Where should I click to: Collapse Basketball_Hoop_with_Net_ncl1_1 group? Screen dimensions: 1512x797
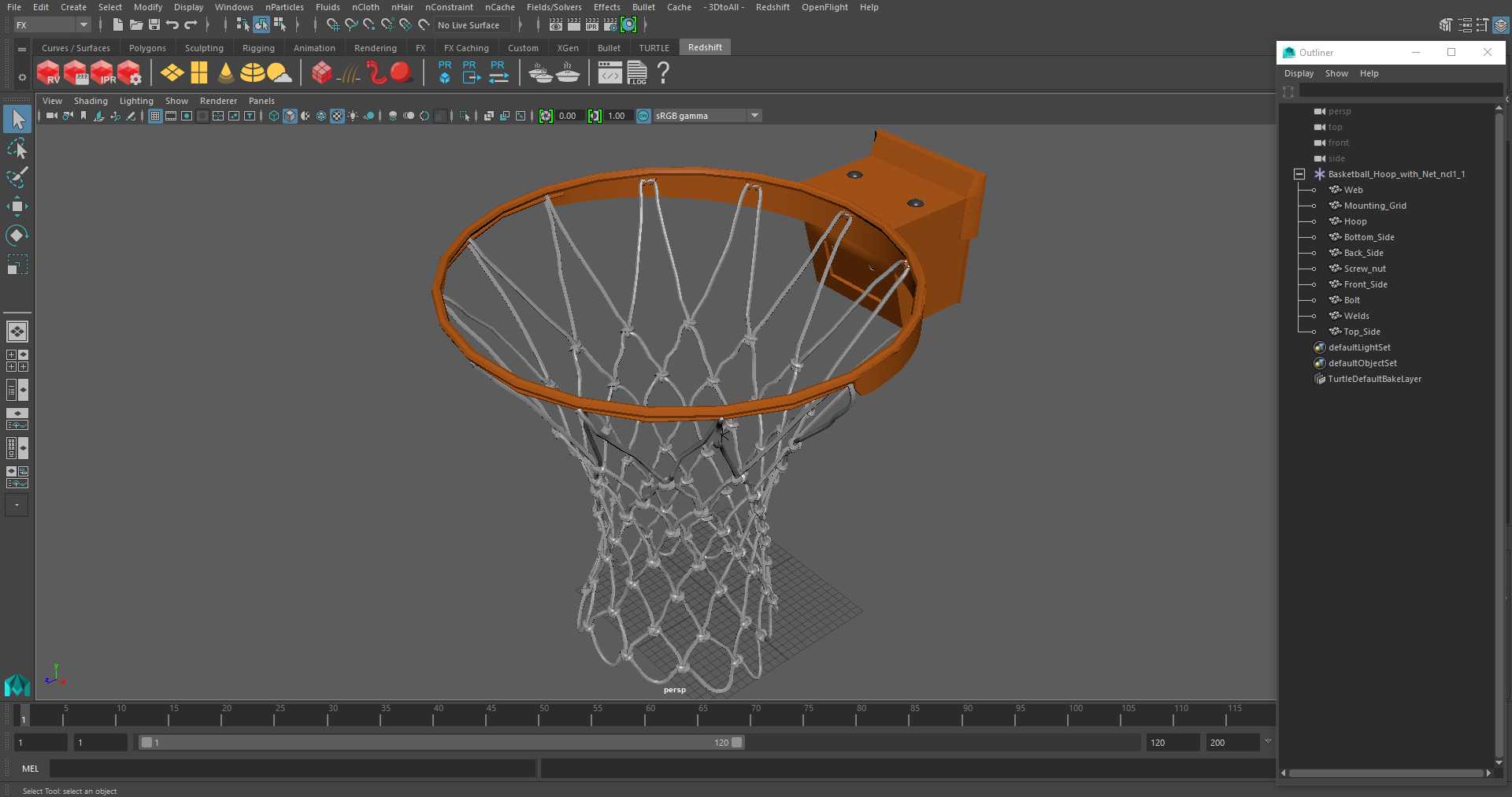coord(1299,174)
